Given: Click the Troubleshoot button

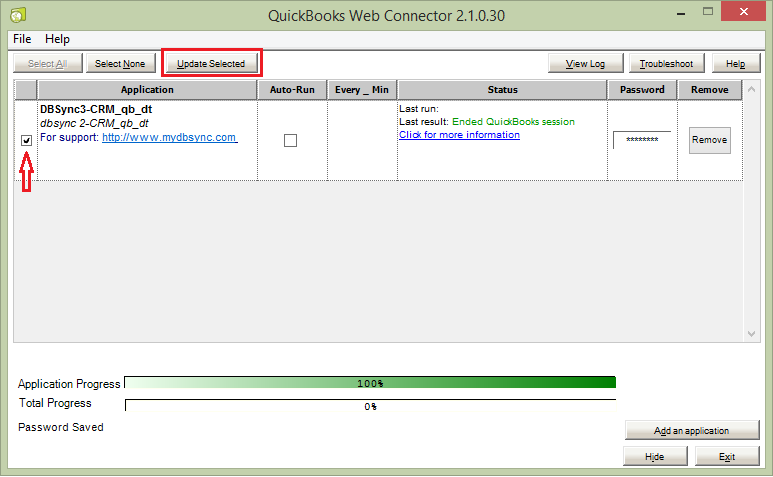Looking at the screenshot, I should tap(666, 64).
